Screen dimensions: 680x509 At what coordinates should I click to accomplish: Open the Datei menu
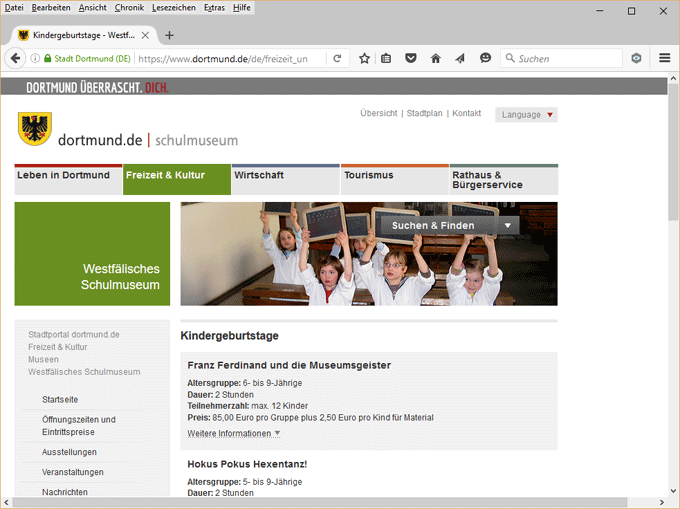14,7
